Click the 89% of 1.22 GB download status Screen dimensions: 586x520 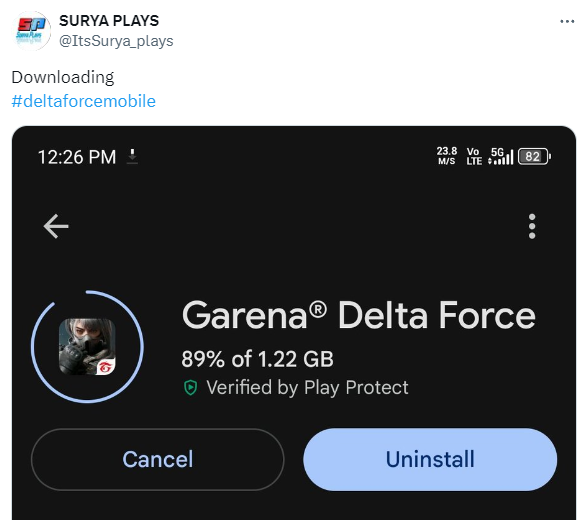coord(257,359)
